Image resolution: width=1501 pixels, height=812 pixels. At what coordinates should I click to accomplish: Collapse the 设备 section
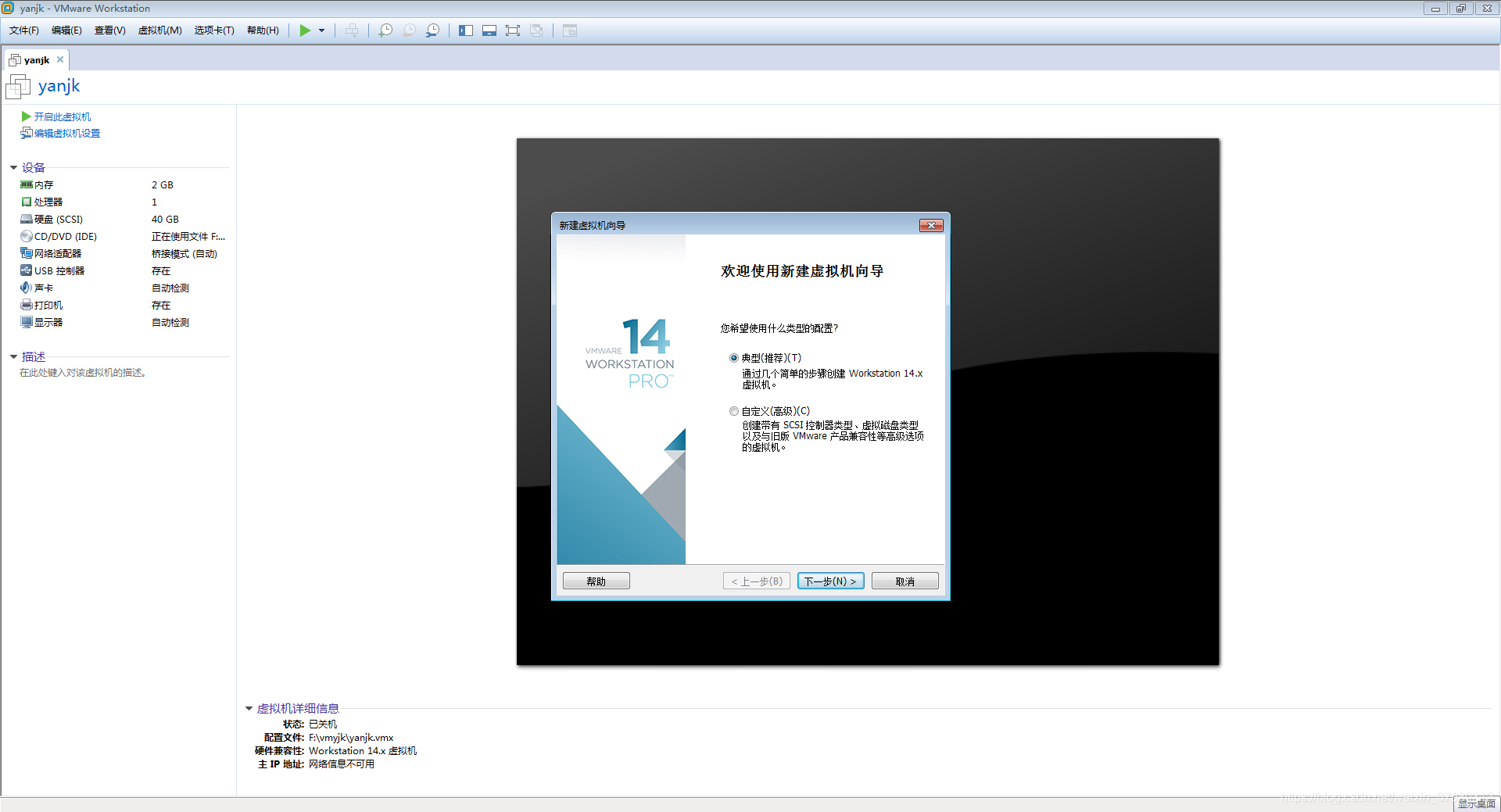(x=13, y=167)
